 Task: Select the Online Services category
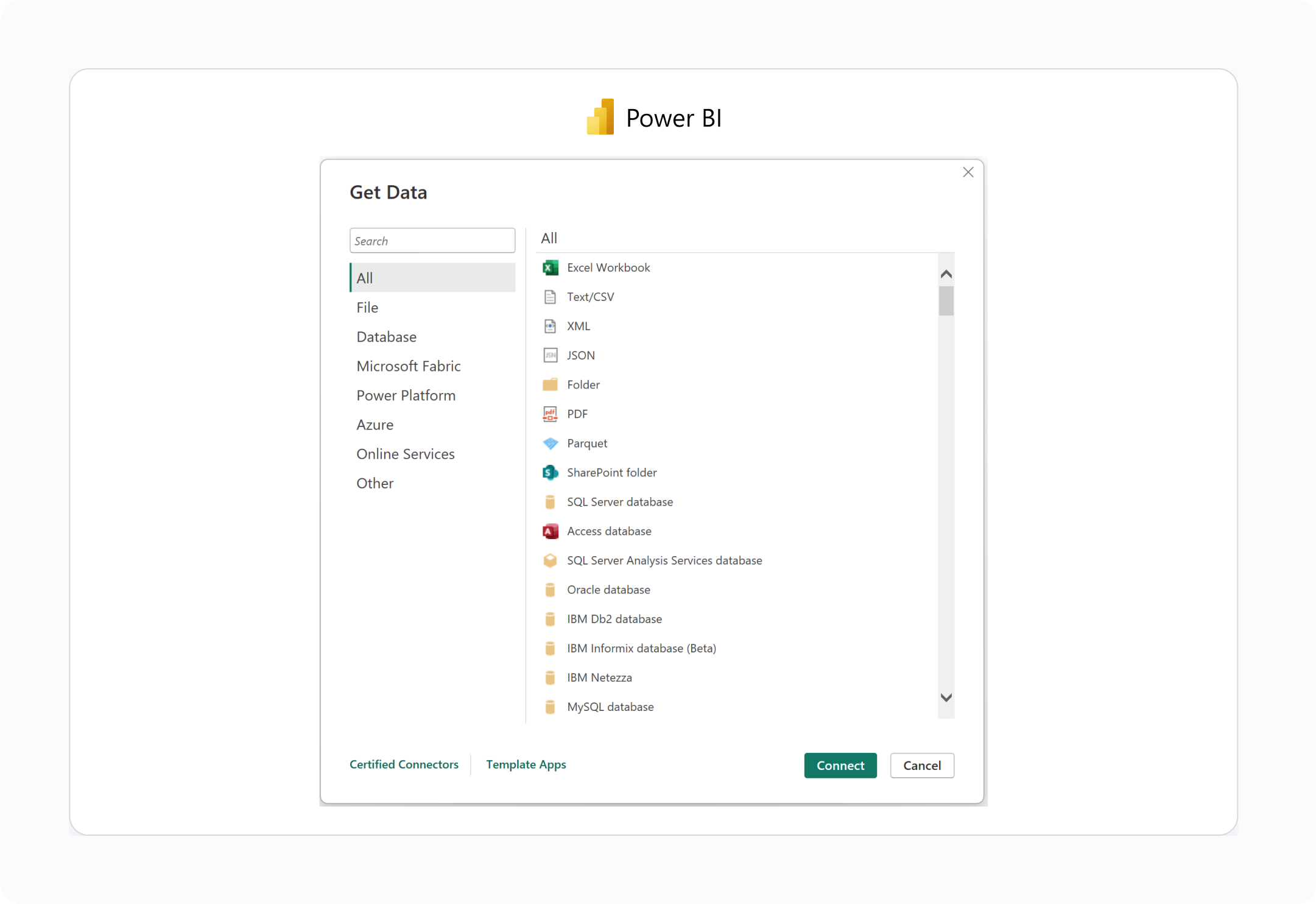pos(406,454)
